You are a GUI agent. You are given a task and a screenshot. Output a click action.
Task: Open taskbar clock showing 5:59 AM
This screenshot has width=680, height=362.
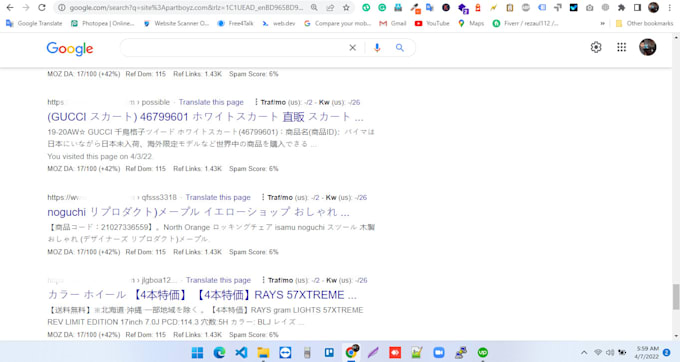pos(647,352)
